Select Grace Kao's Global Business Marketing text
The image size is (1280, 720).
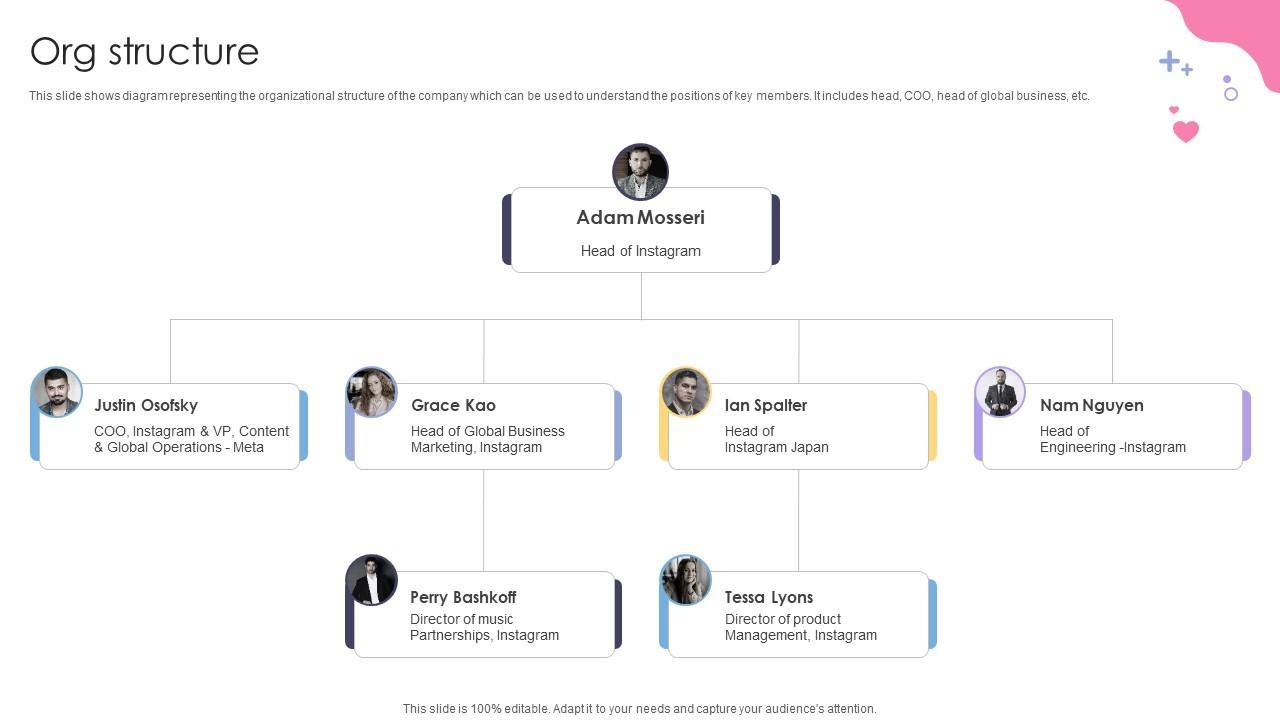coord(488,439)
